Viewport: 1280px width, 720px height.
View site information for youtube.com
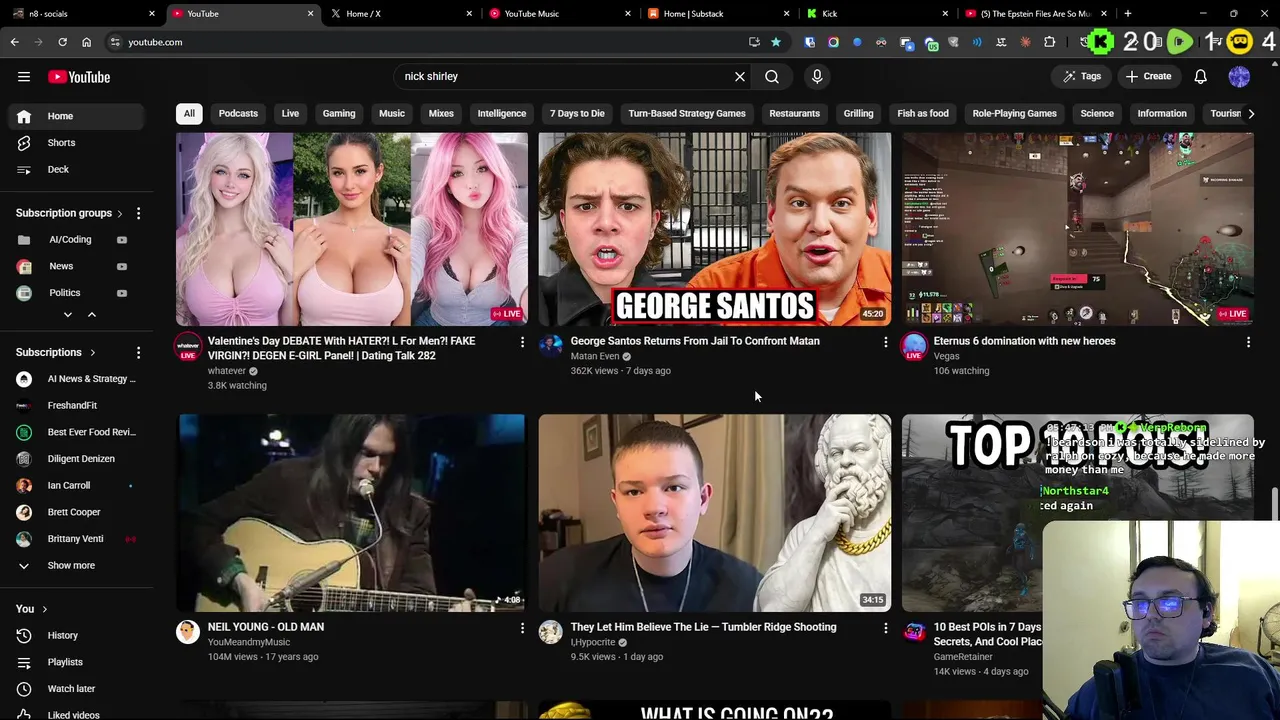[x=115, y=42]
